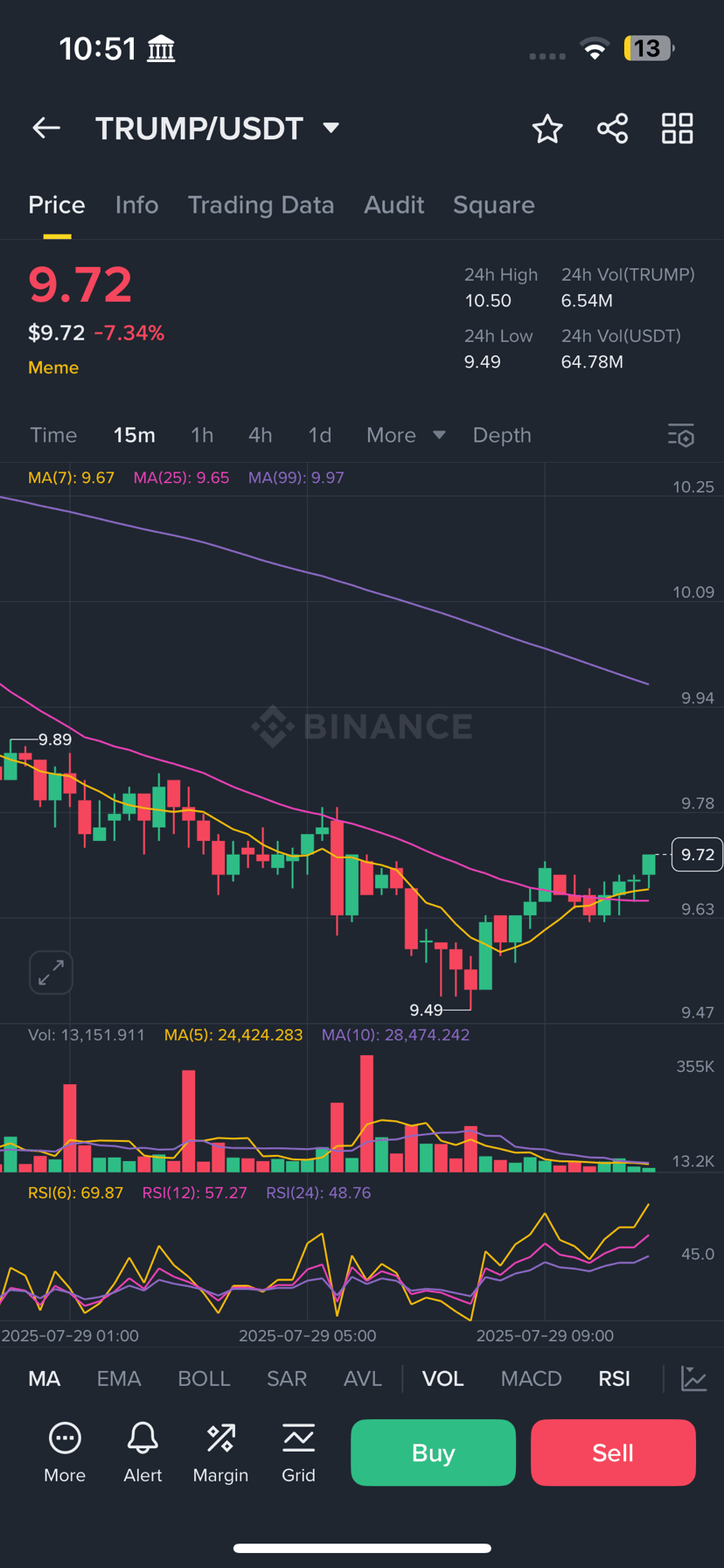The image size is (724, 1568).
Task: Switch to the Info tab
Action: click(x=136, y=205)
